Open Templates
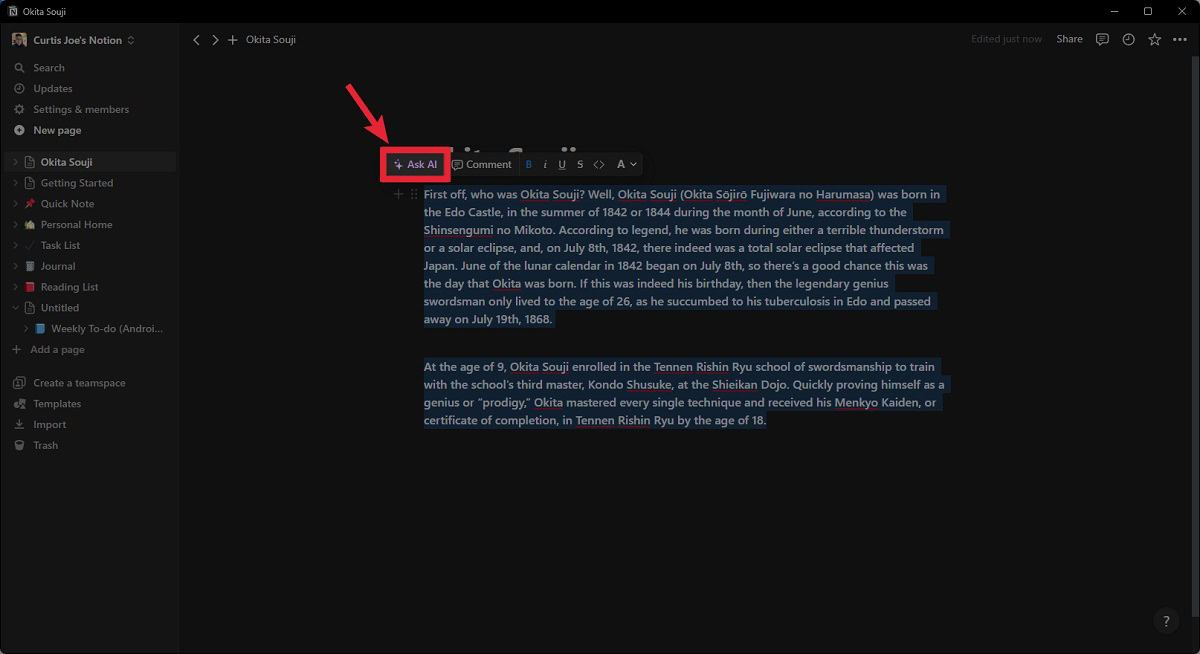The image size is (1200, 654). [x=57, y=404]
